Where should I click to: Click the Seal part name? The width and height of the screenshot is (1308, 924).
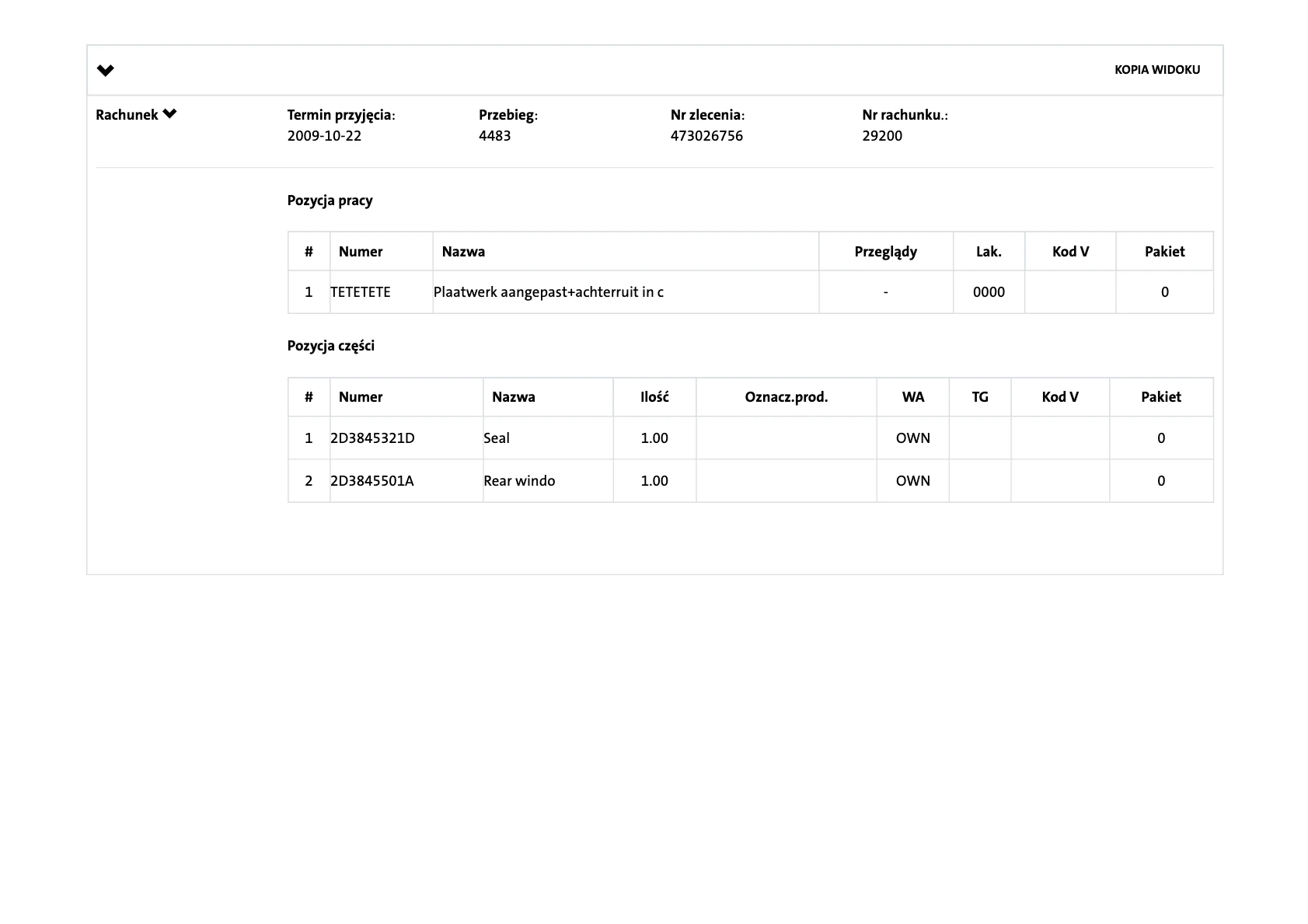point(497,438)
